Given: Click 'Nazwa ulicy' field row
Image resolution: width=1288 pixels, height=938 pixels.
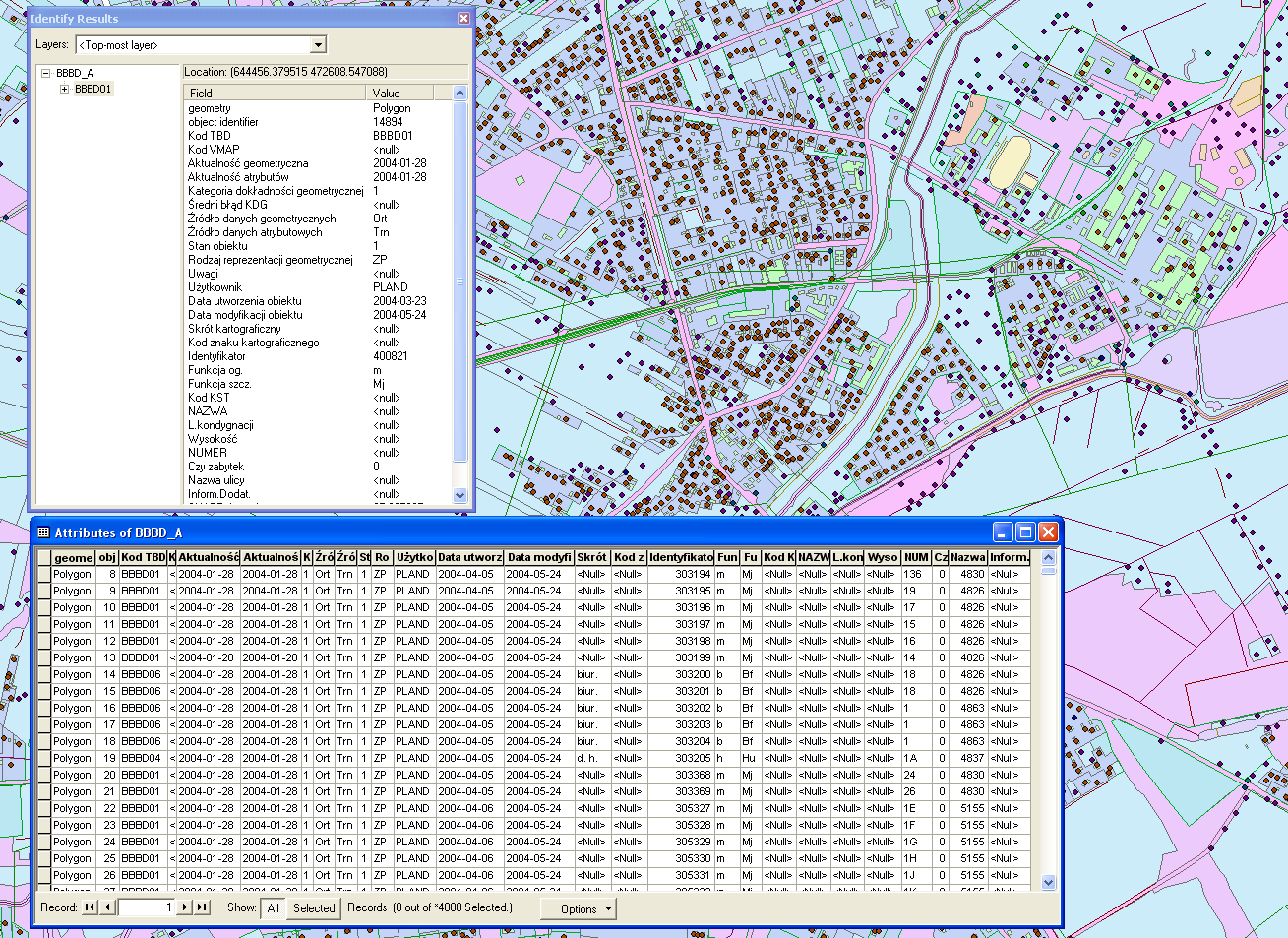Looking at the screenshot, I should 216,480.
